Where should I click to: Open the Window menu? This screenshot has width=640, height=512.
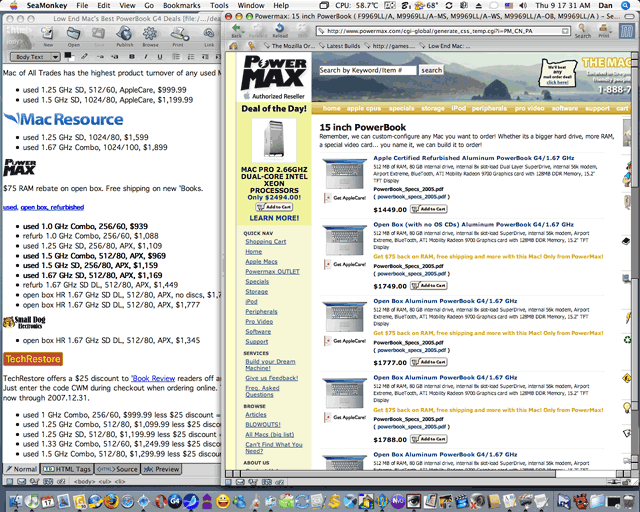[251, 5]
